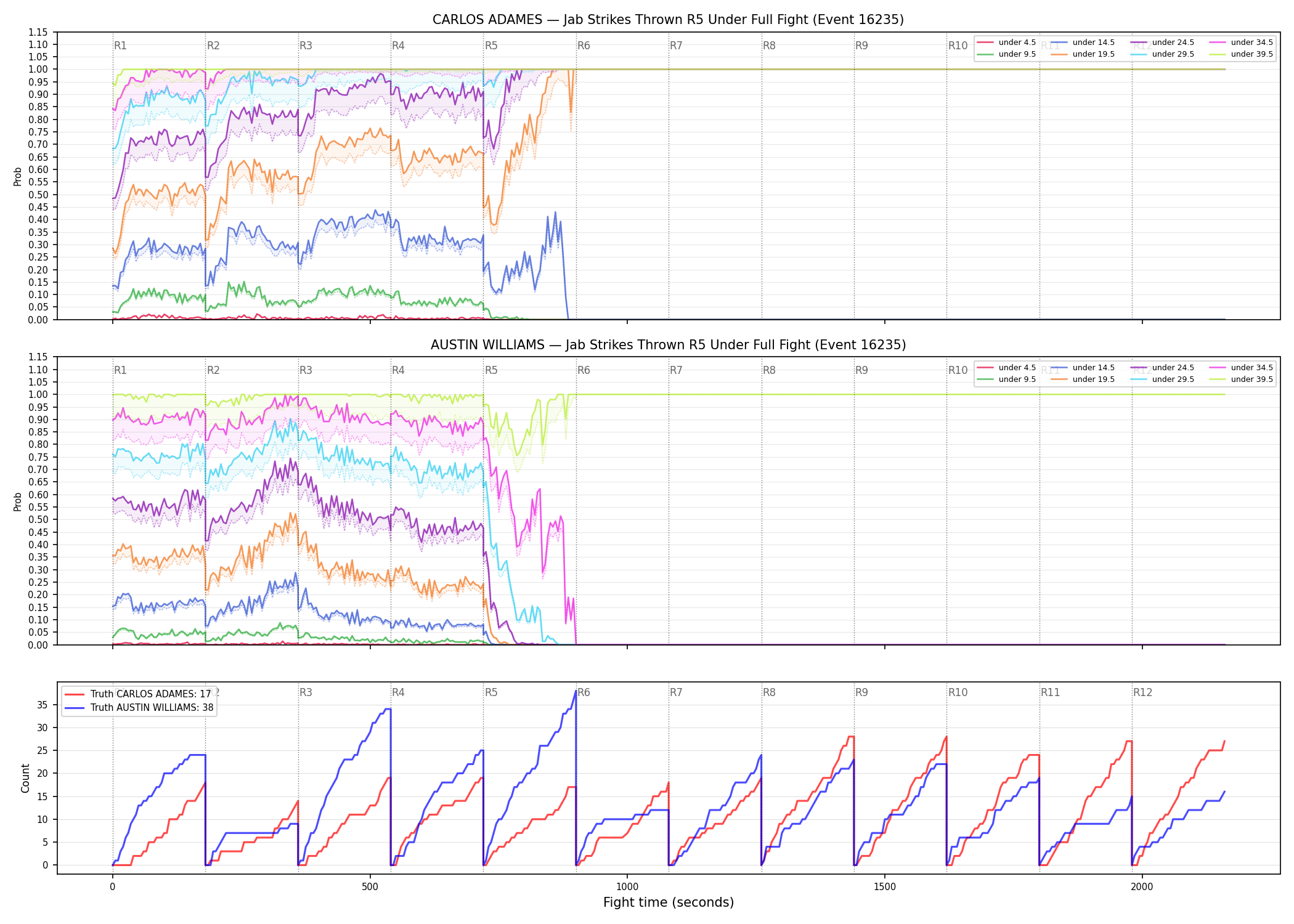Click R12 round marker in Count chart

pyautogui.click(x=1142, y=692)
